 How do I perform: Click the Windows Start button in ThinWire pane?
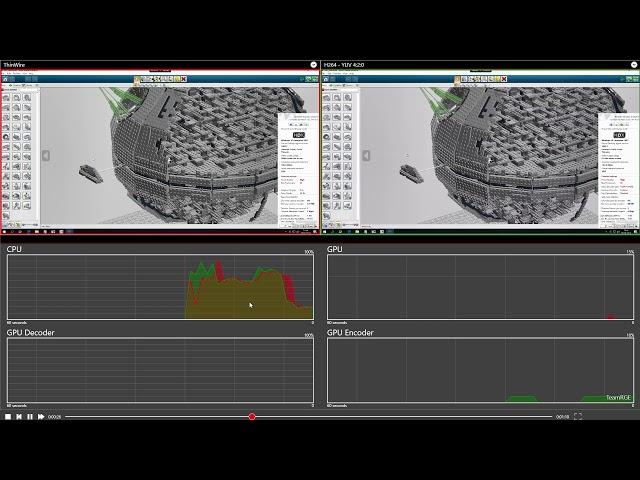(x=5, y=231)
